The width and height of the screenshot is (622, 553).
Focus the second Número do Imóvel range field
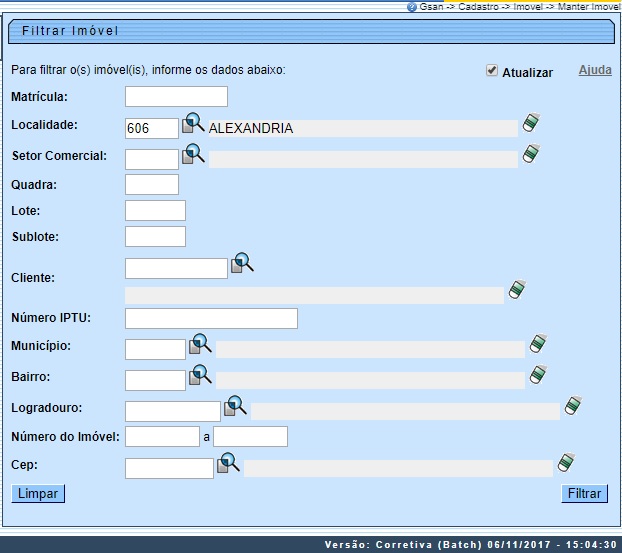pos(250,436)
